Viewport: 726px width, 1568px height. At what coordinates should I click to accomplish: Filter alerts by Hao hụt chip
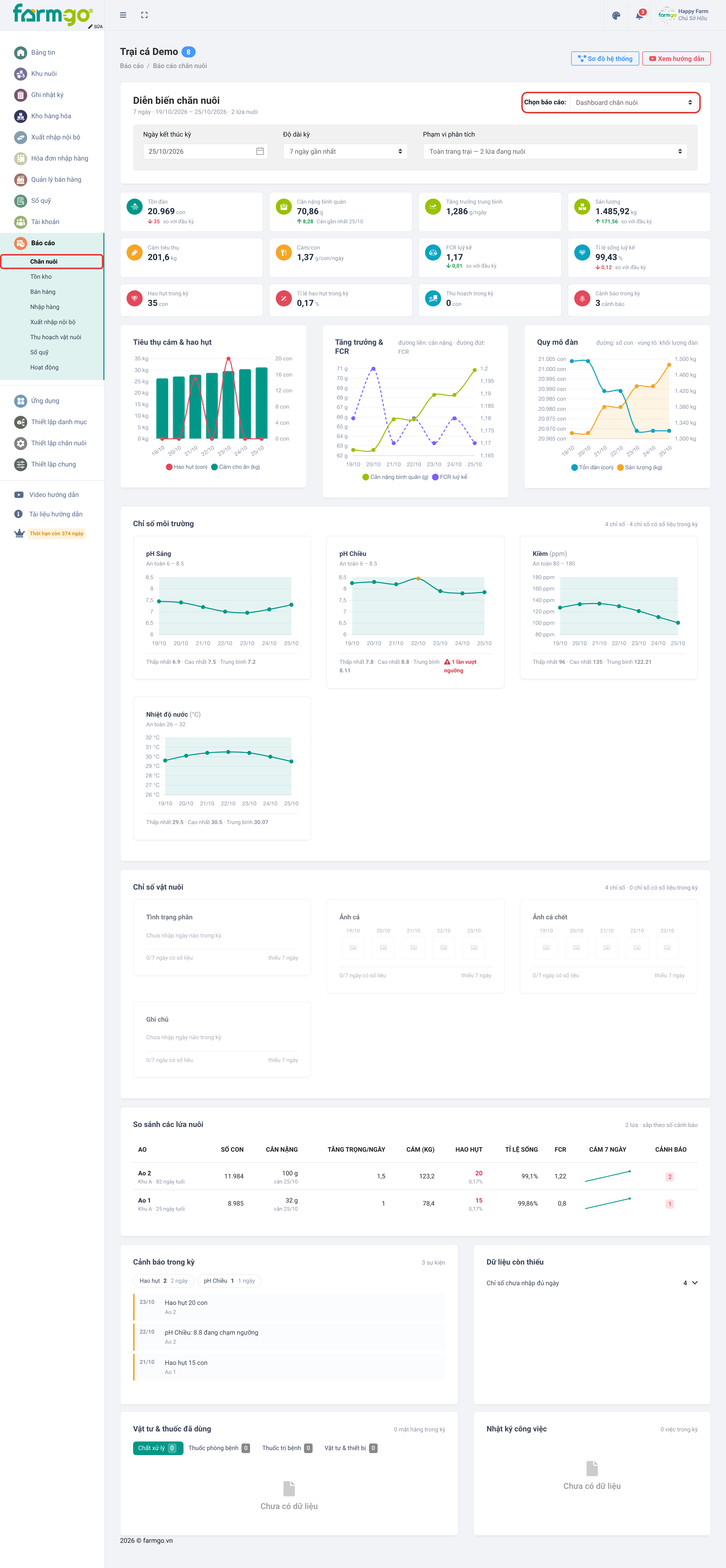point(163,1281)
